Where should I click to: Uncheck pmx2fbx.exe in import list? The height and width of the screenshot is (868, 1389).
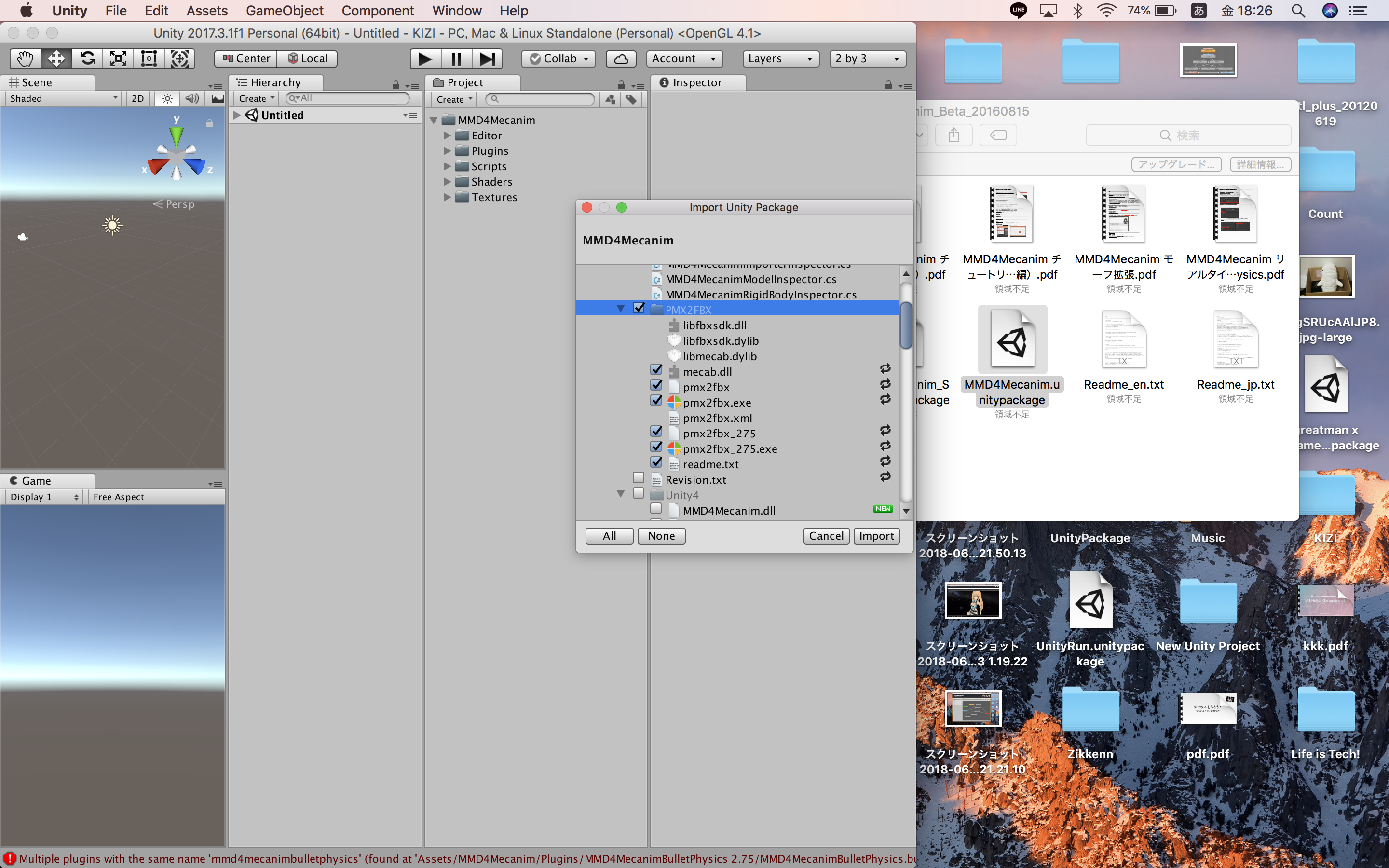pyautogui.click(x=656, y=401)
